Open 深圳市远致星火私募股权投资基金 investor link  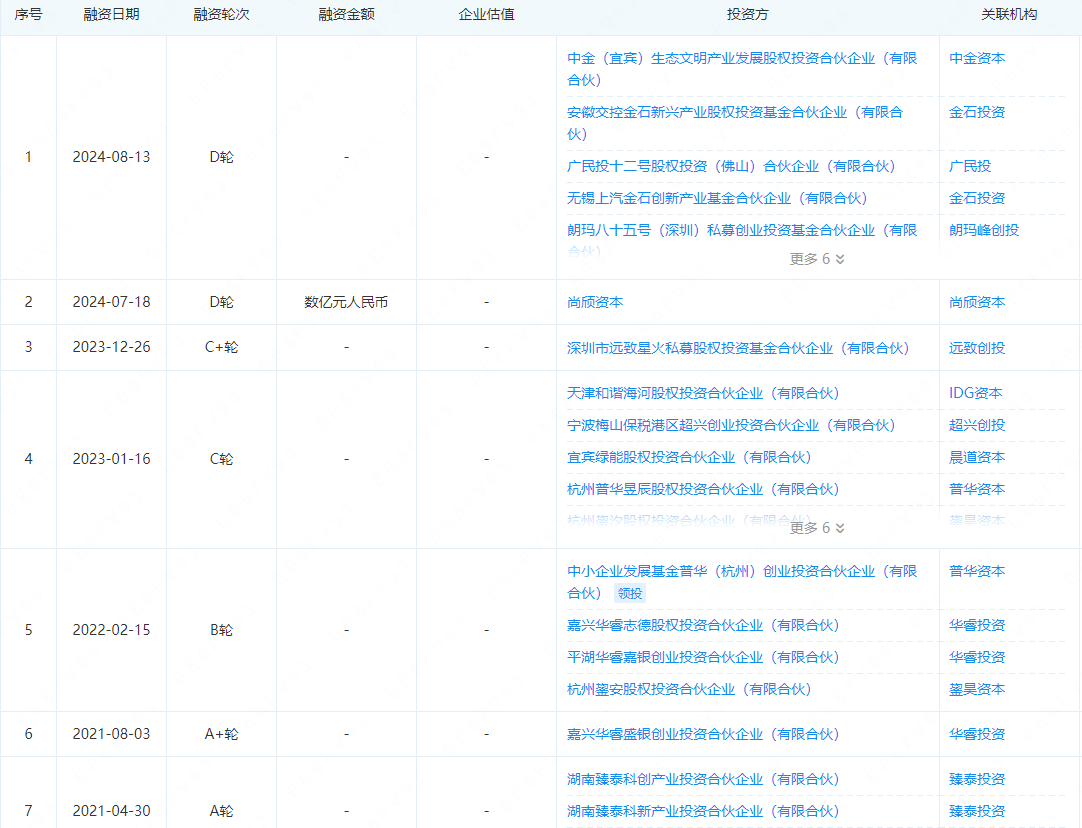coord(737,348)
